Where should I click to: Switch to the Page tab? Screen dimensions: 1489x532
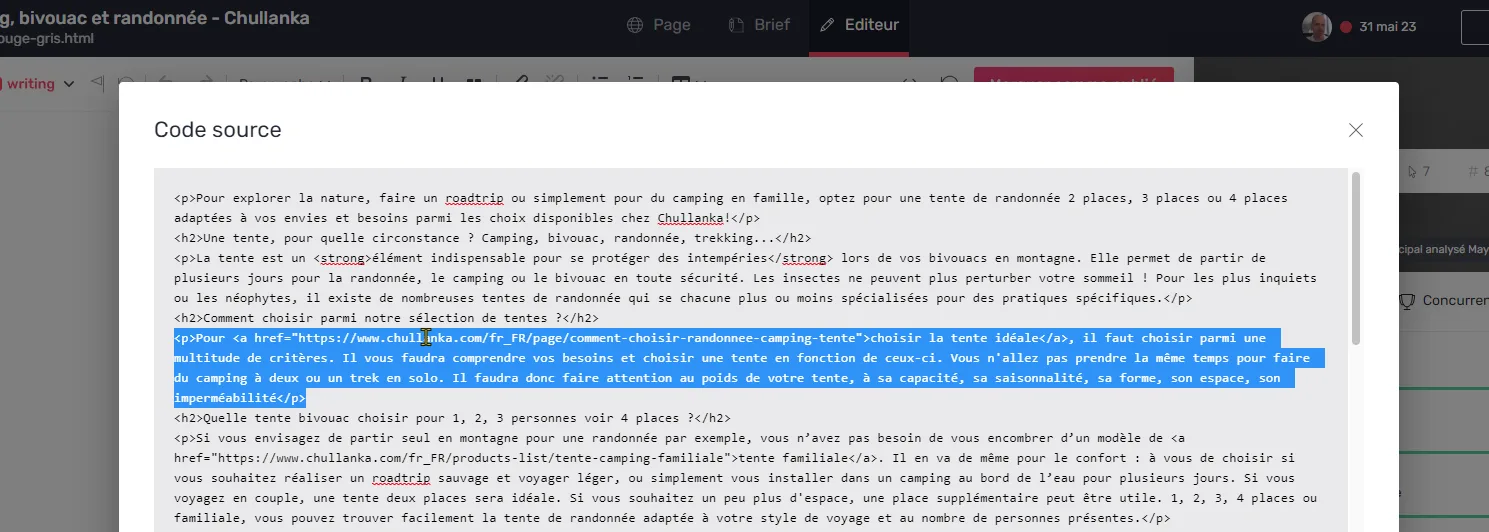(658, 25)
